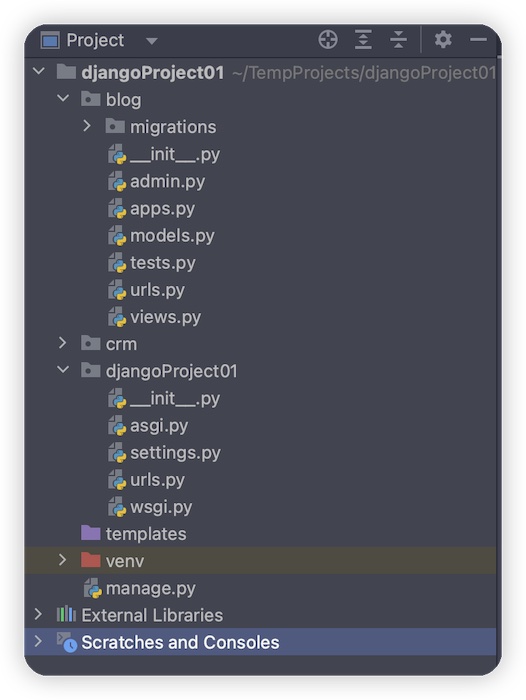Click the Select Opened File crosshair icon
The image size is (526, 700).
pos(328,40)
